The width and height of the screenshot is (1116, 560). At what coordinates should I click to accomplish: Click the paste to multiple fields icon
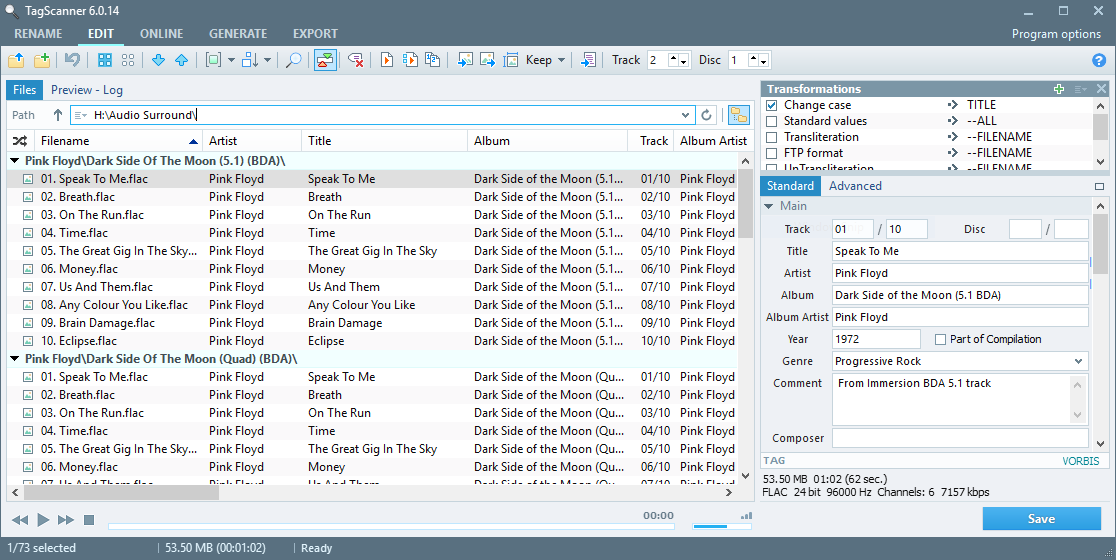(x=433, y=60)
